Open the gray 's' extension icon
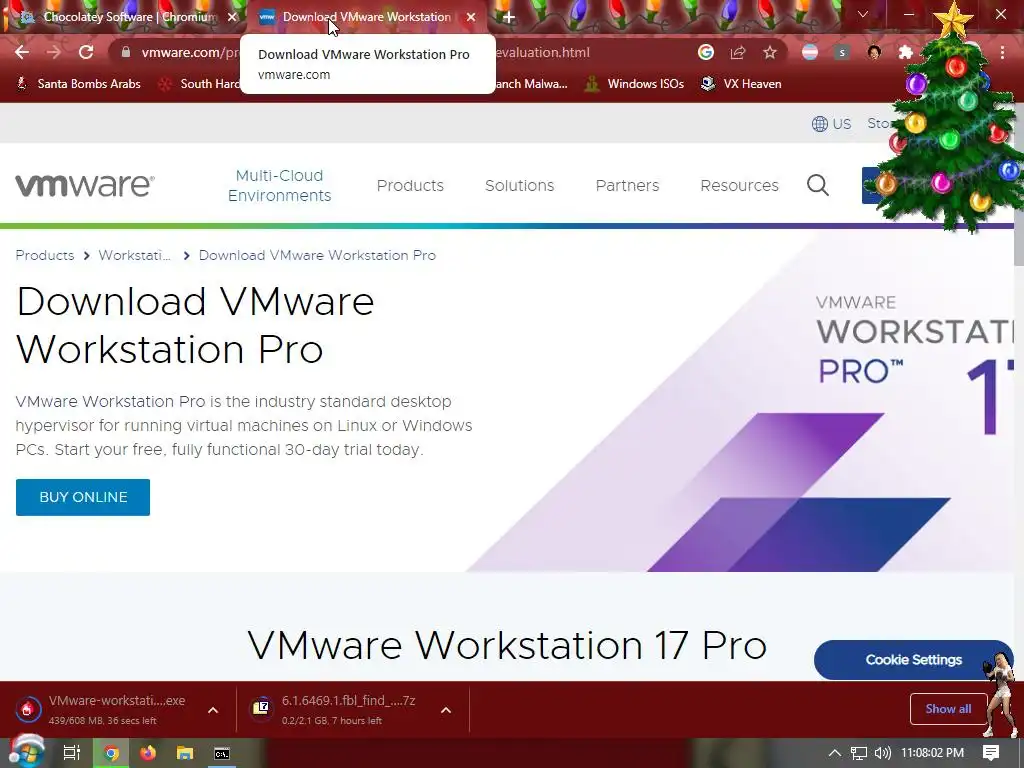 842,52
